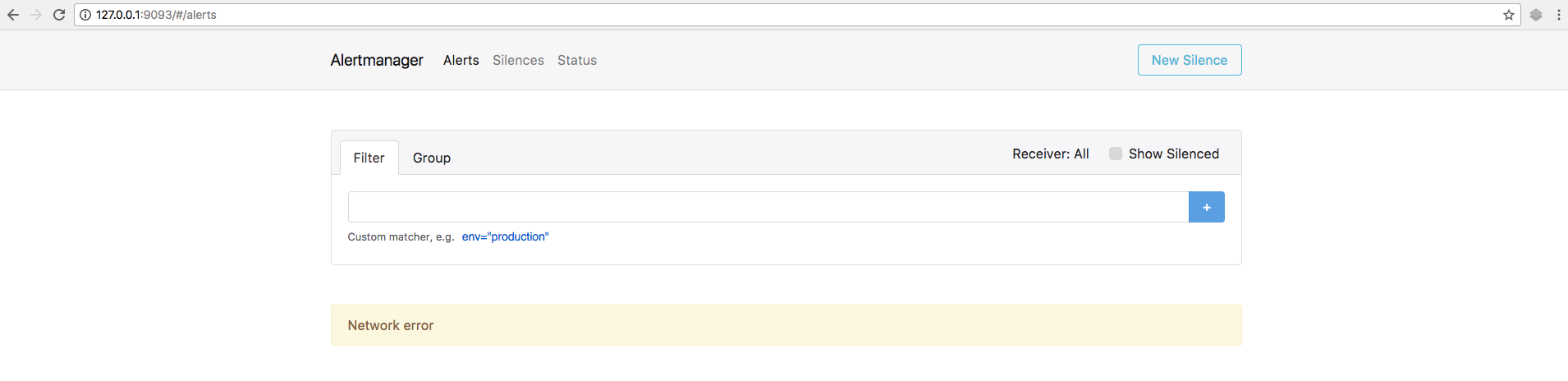Screen dimensions: 1568x381
Task: Switch to the Group tab
Action: click(431, 158)
